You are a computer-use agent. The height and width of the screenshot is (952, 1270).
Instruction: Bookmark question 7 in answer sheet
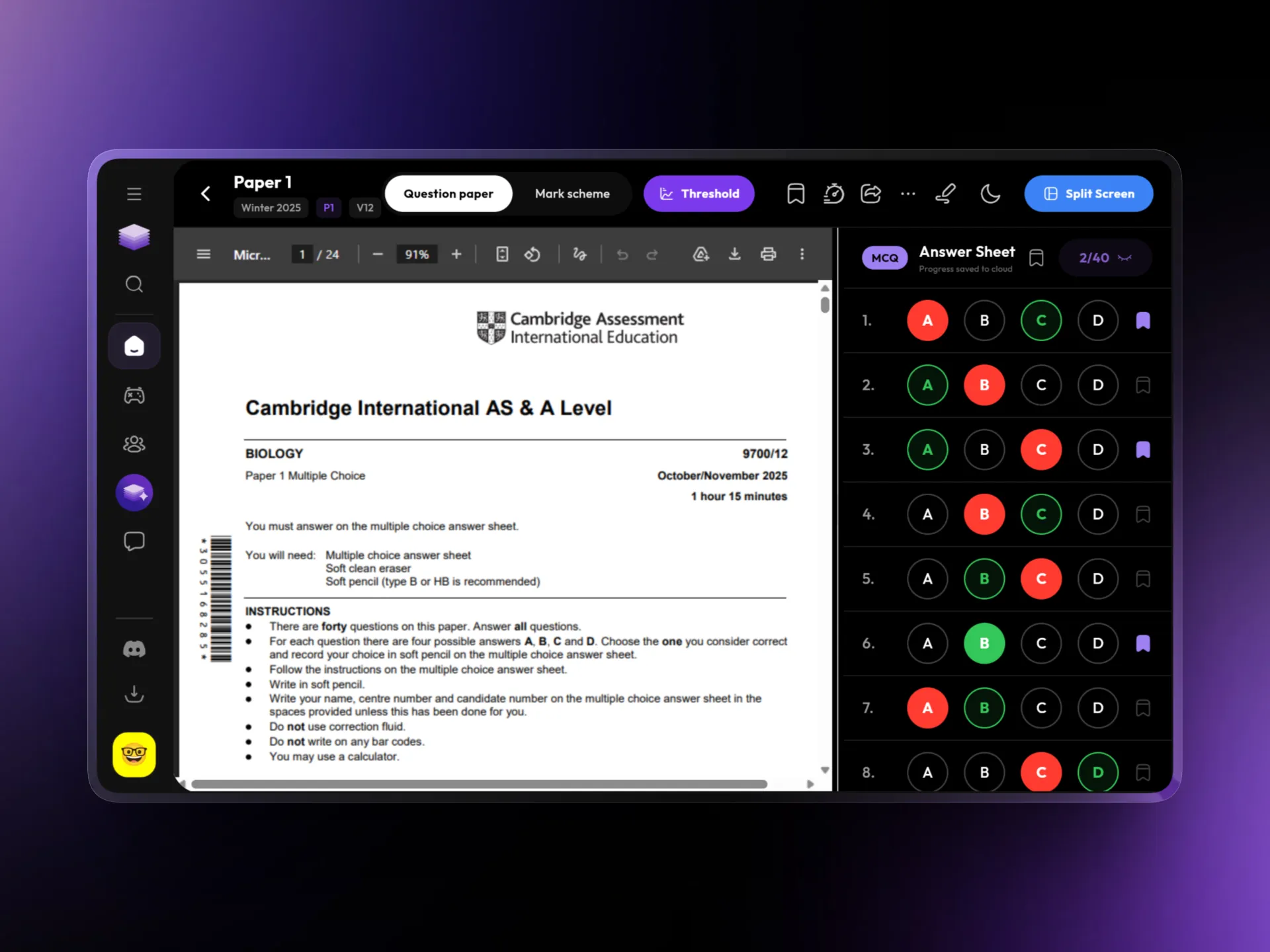coord(1143,708)
